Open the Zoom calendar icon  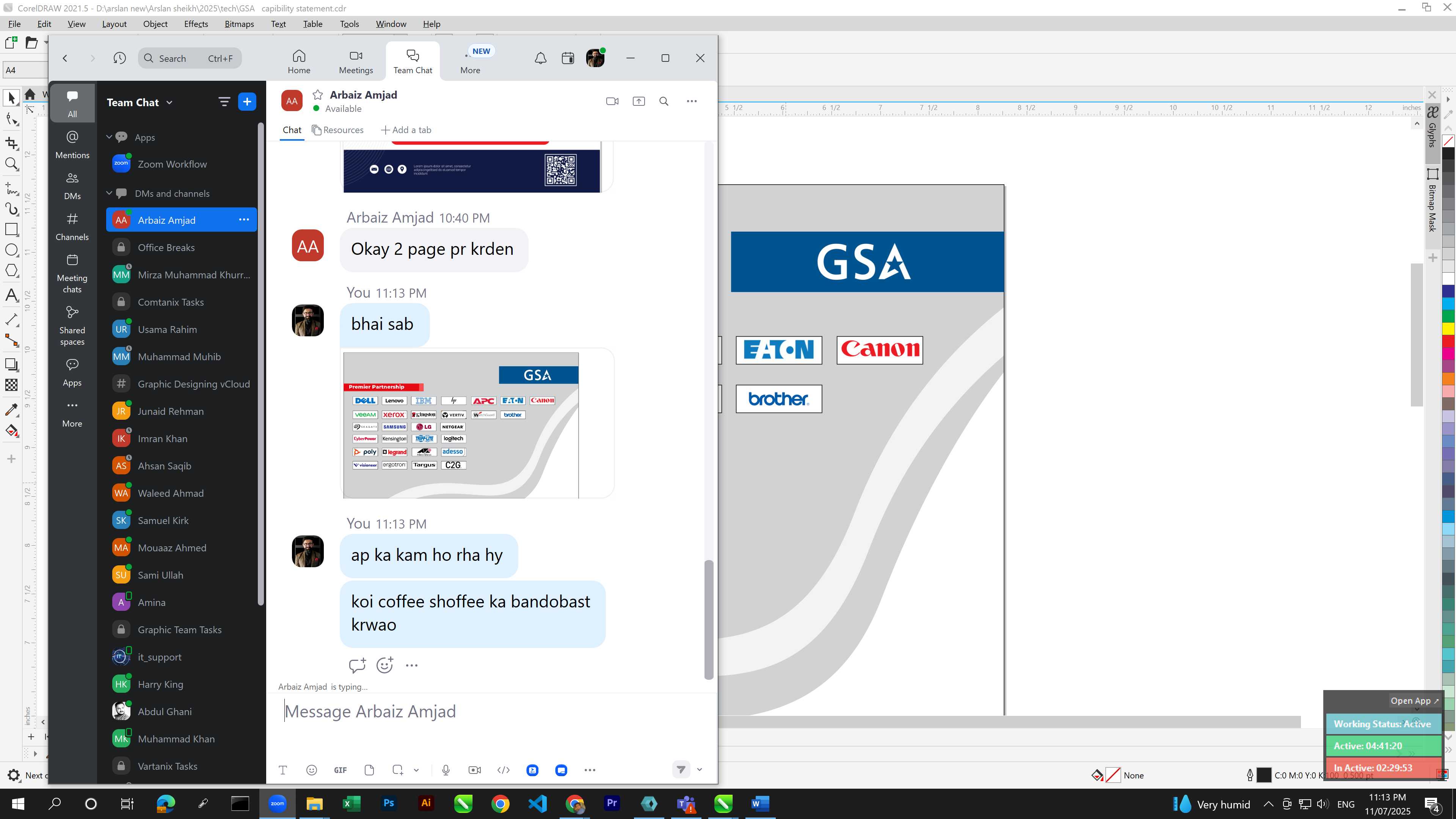568,58
